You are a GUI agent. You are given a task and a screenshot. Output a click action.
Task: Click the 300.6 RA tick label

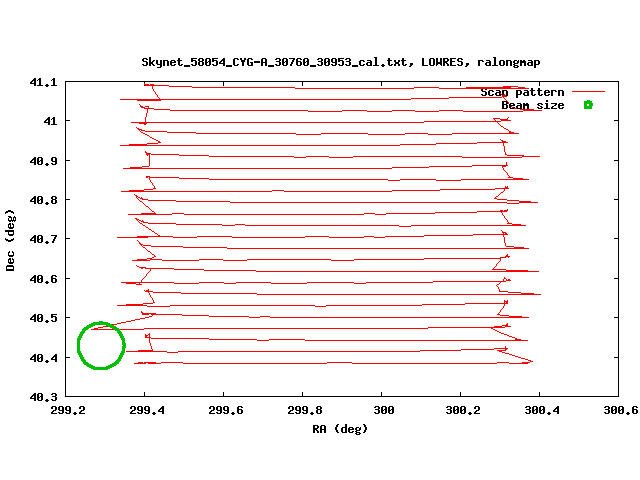(621, 410)
